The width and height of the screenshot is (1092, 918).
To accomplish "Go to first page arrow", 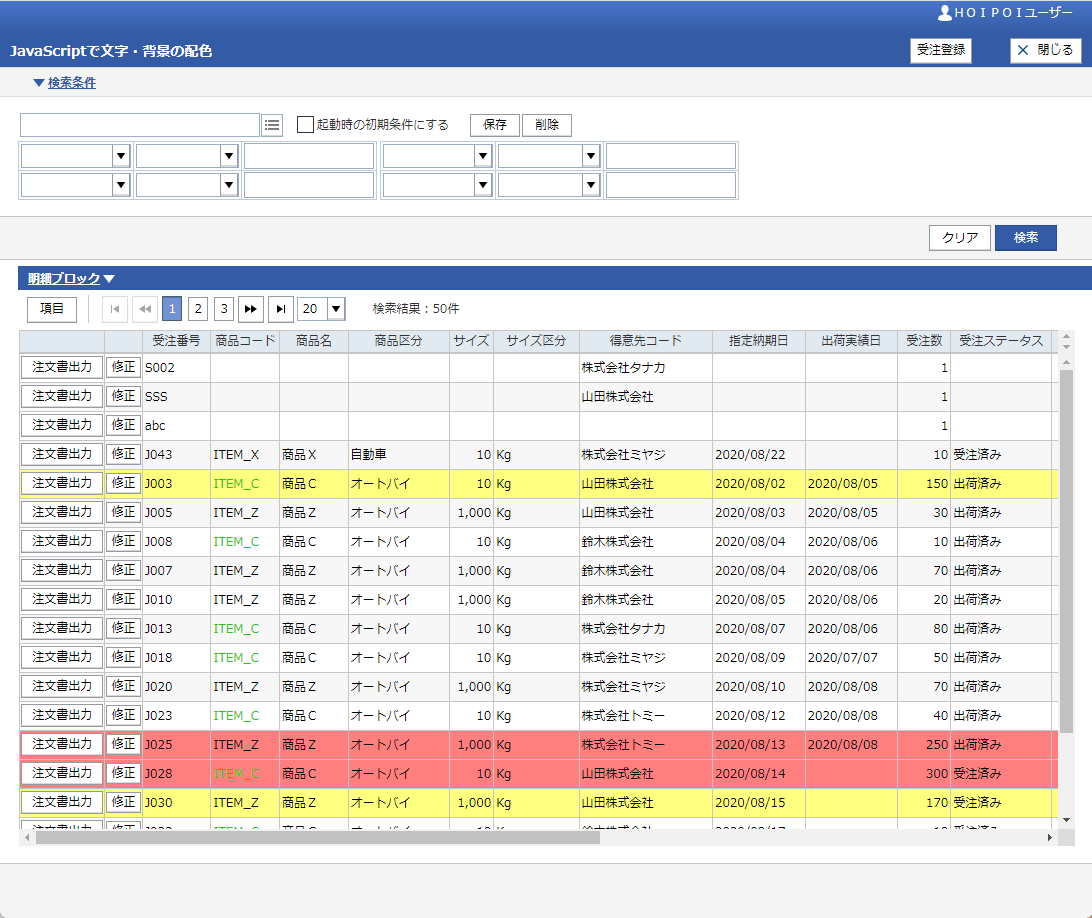I will coord(115,309).
